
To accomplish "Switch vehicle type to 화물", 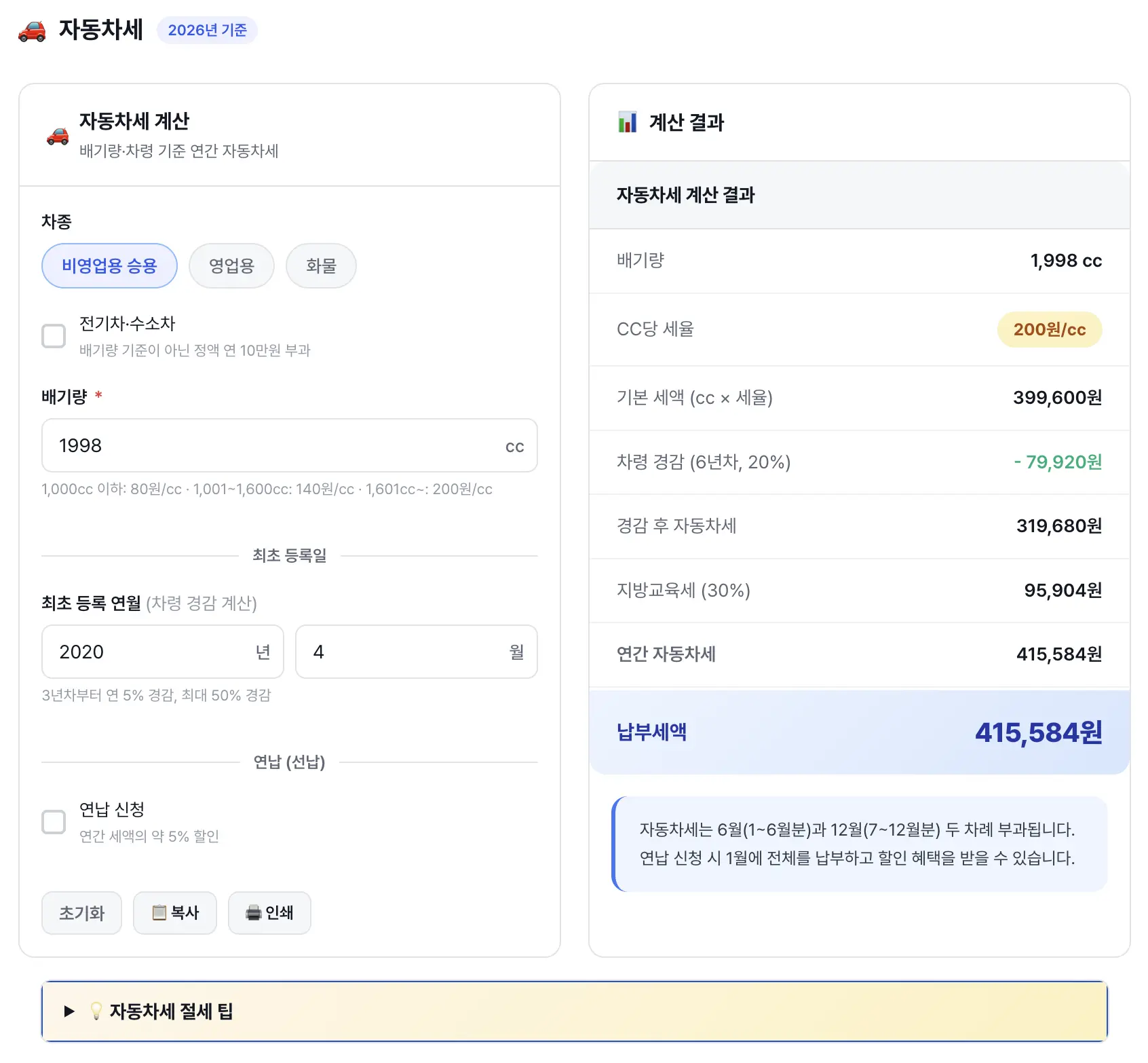I will (x=321, y=265).
